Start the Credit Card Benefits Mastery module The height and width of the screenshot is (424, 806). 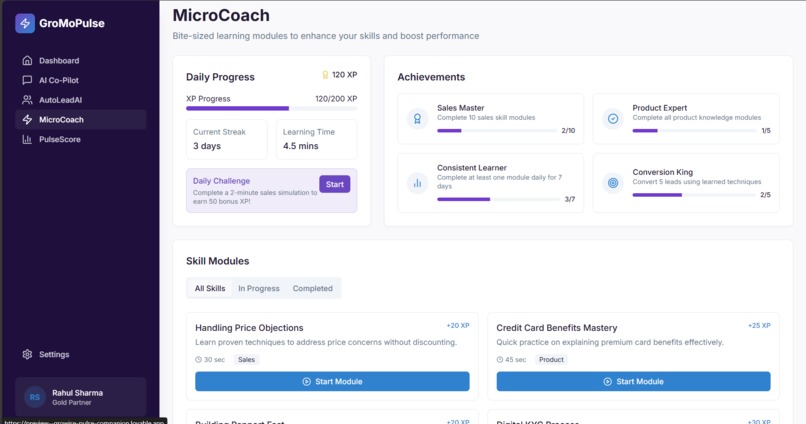633,381
